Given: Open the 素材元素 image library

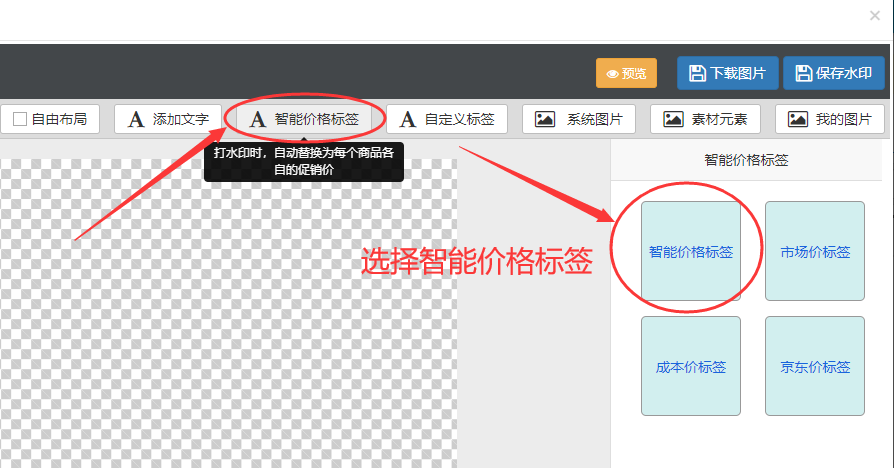Looking at the screenshot, I should [712, 119].
